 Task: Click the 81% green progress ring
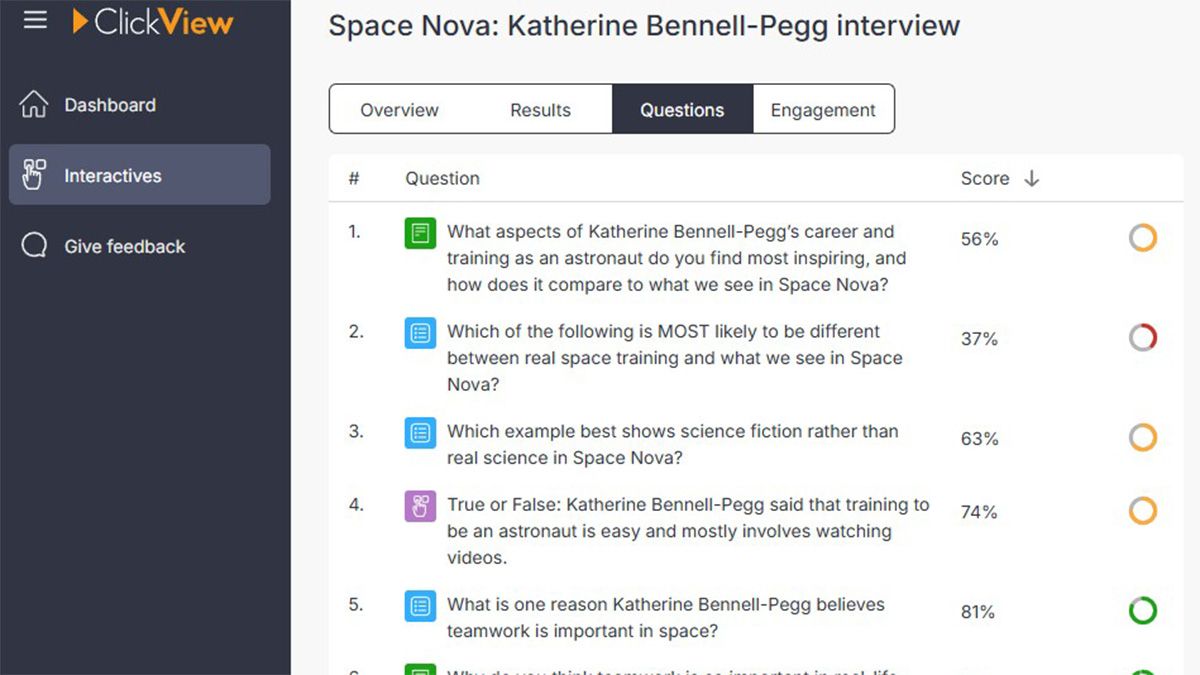(1142, 611)
